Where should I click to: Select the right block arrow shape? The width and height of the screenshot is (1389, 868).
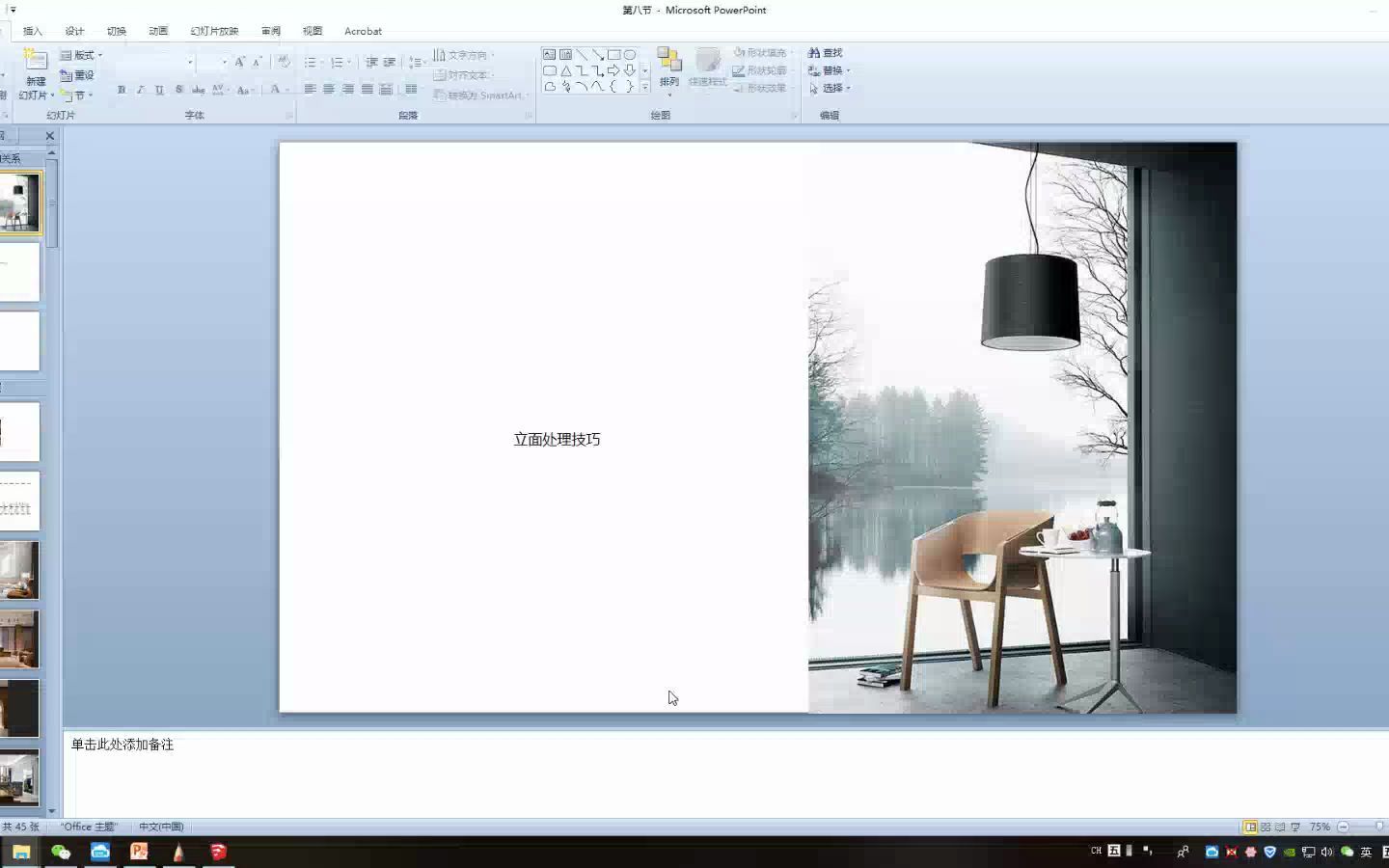(613, 70)
